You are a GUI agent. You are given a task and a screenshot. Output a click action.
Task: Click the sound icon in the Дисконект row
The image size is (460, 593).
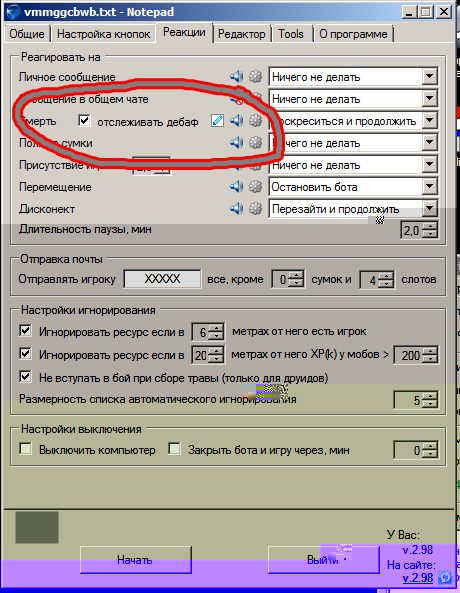[x=236, y=208]
